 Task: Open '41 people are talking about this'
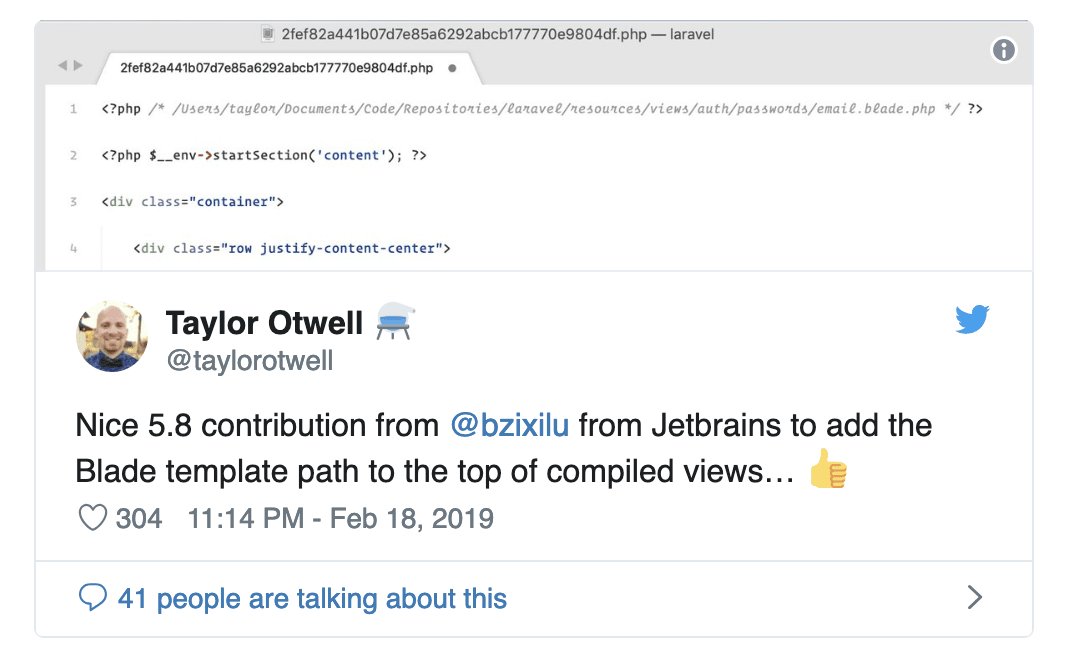pos(312,598)
